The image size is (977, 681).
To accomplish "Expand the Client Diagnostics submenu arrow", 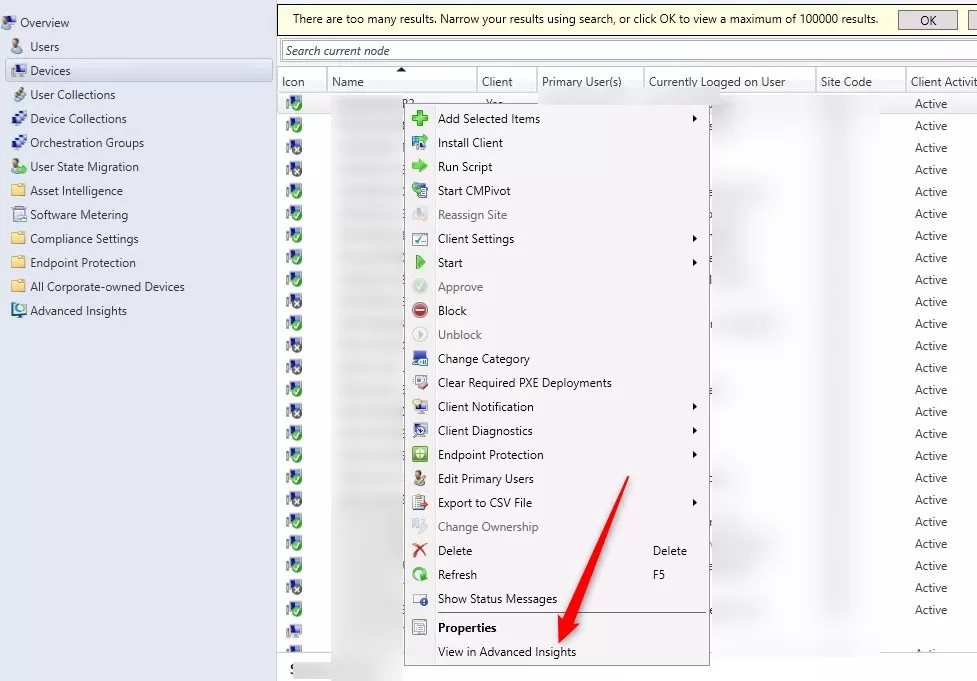I will click(695, 431).
